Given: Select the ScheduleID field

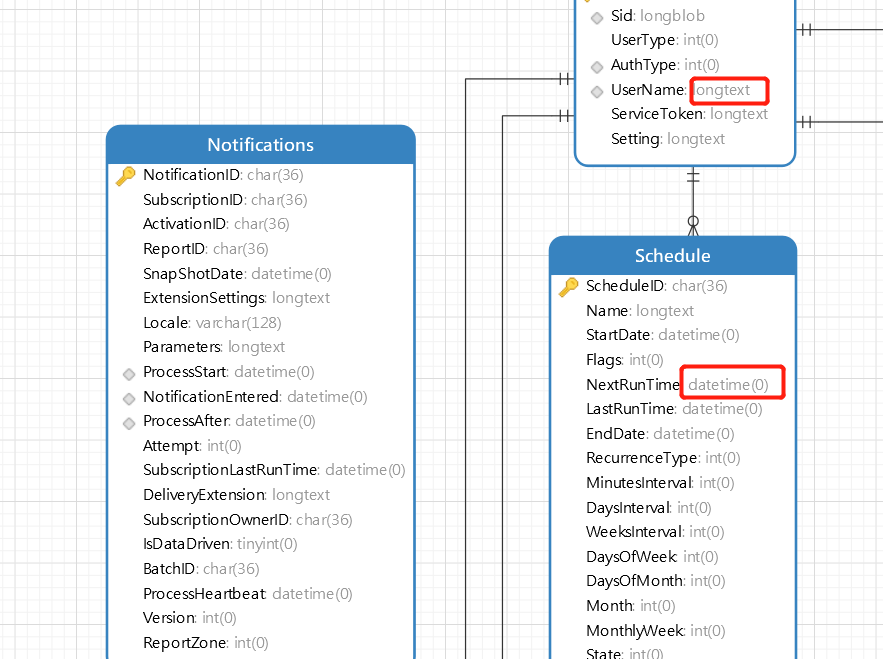Looking at the screenshot, I should coord(657,286).
